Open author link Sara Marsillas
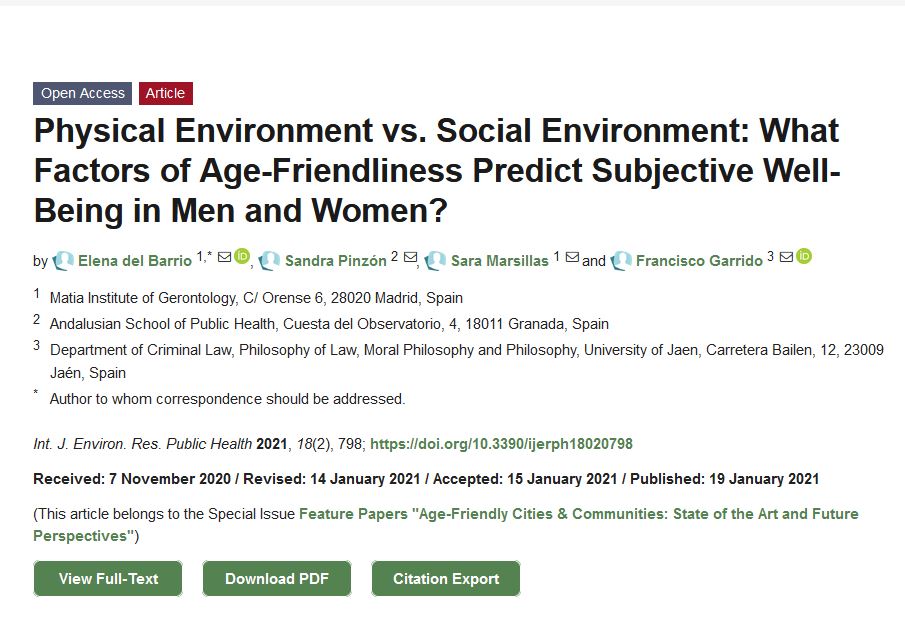 pos(499,261)
